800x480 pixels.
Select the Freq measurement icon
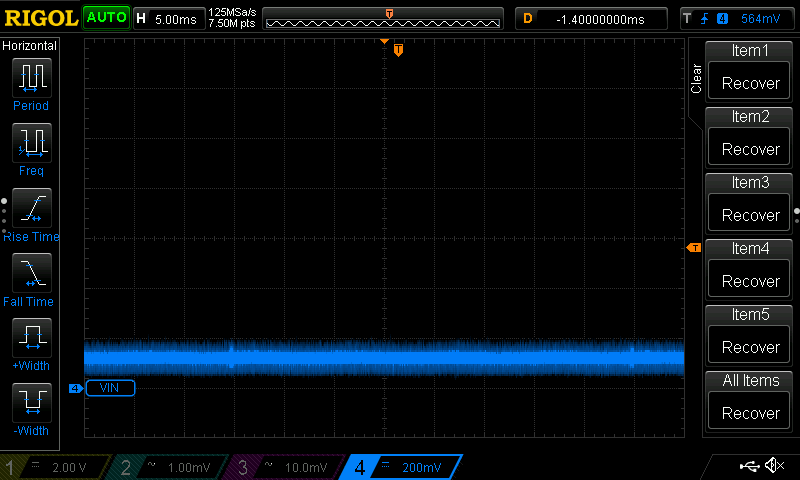[32, 142]
